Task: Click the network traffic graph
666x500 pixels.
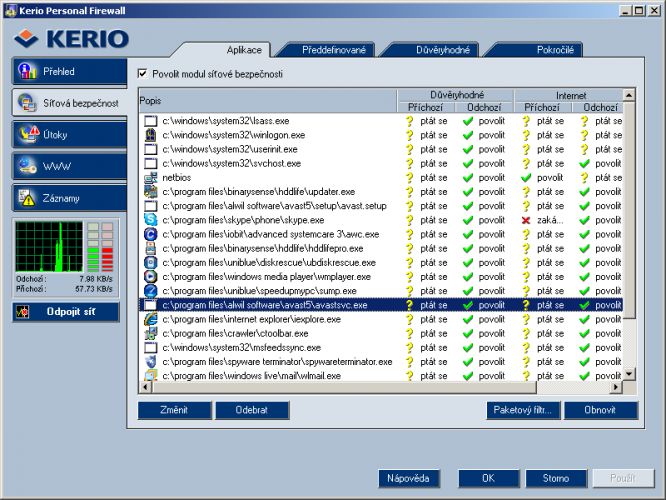Action: pyautogui.click(x=49, y=247)
